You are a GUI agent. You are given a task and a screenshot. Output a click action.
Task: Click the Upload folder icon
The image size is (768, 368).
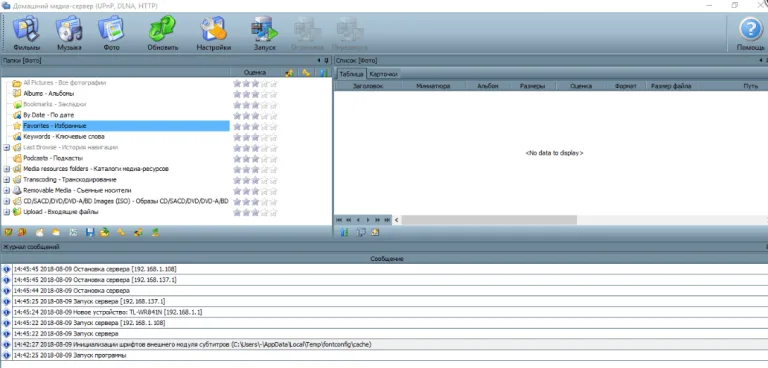click(x=17, y=212)
